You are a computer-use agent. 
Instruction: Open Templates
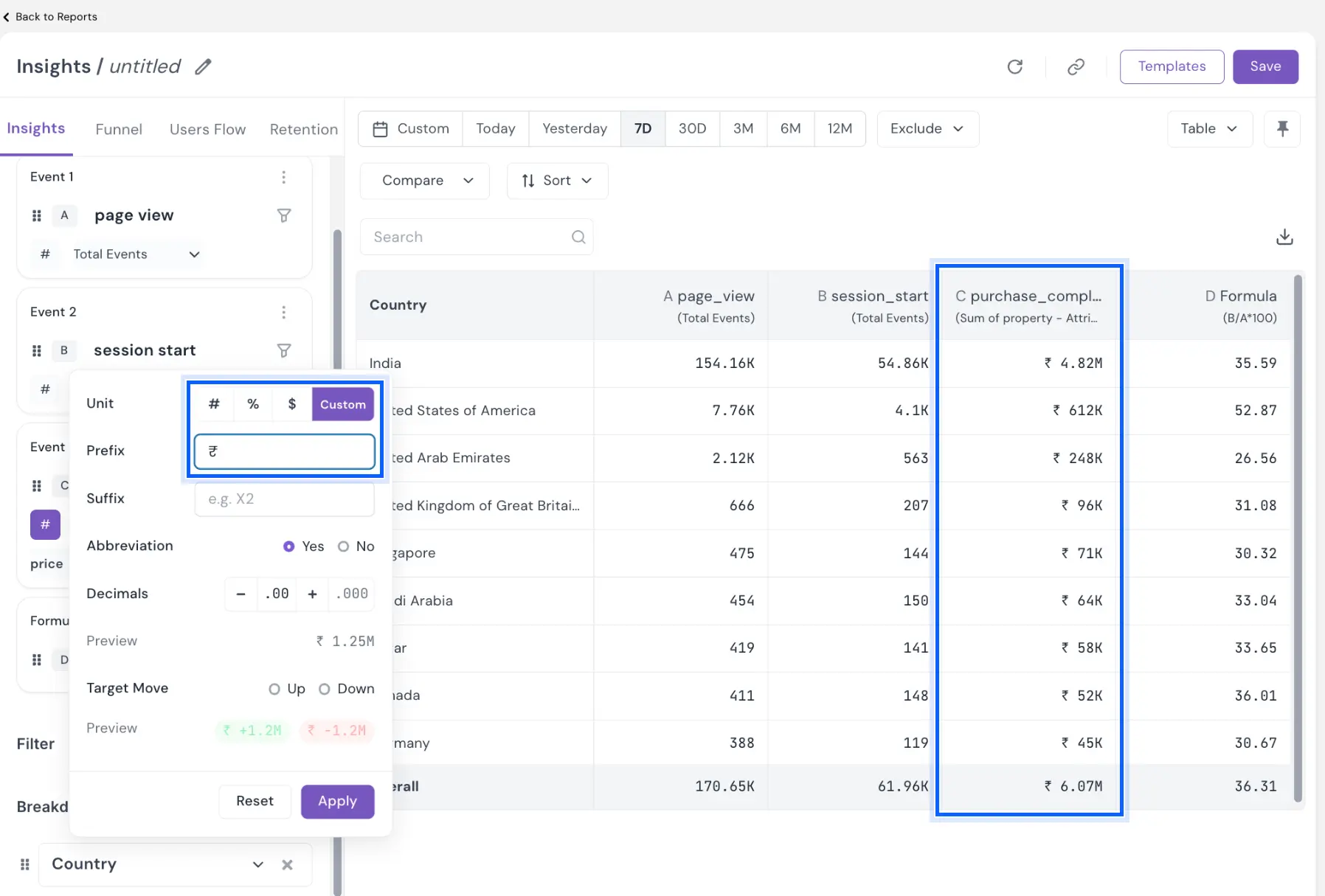tap(1172, 67)
